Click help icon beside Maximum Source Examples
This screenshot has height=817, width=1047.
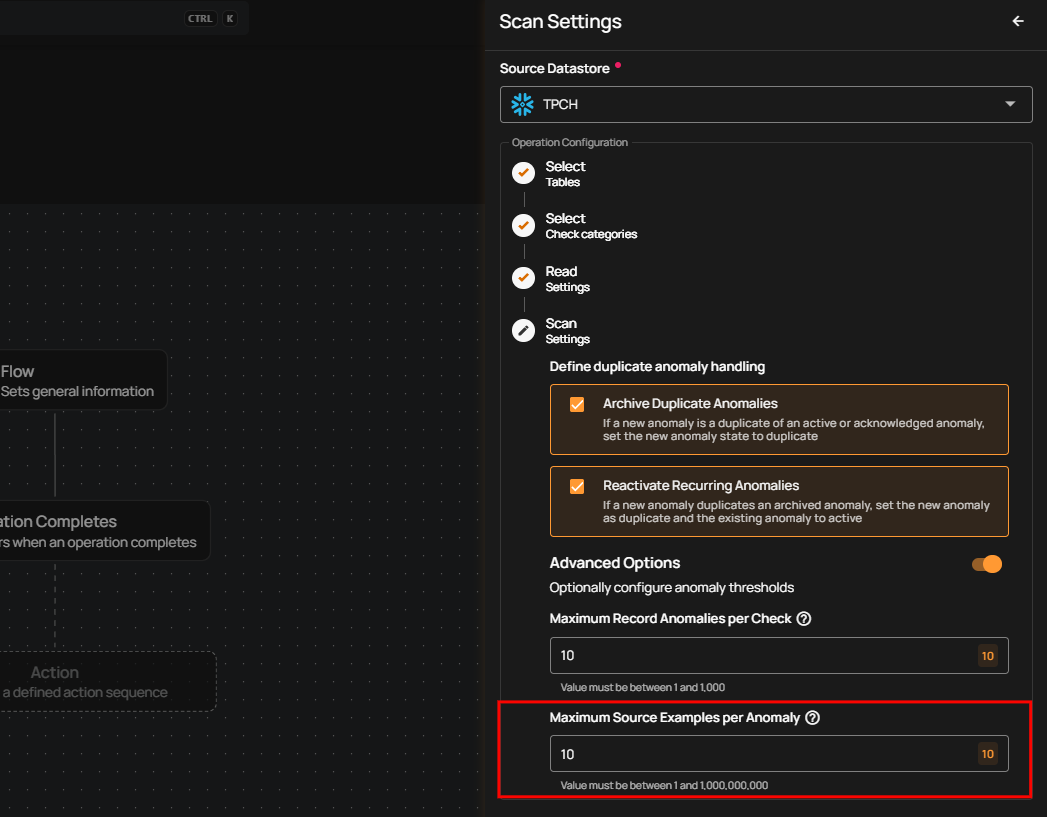click(812, 718)
